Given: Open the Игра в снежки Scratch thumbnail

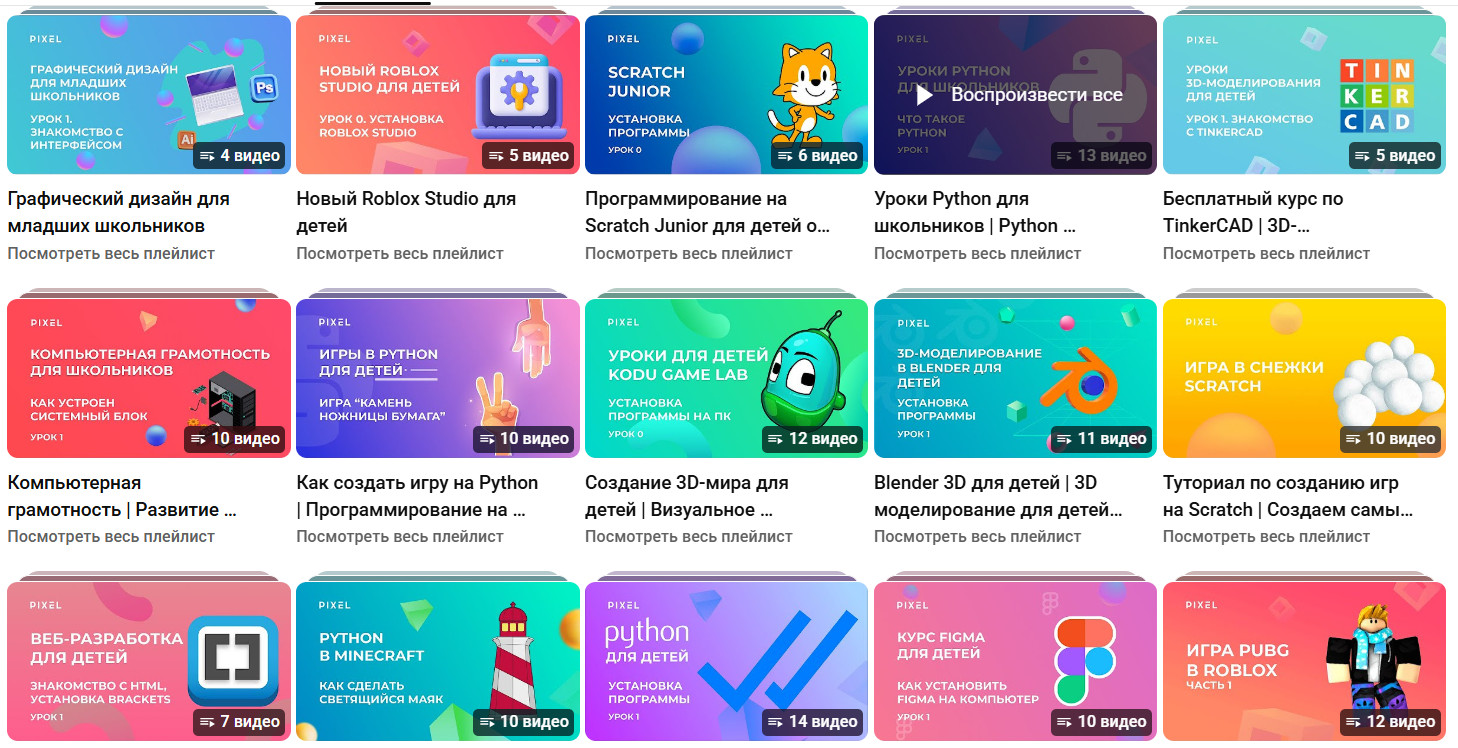Looking at the screenshot, I should click(x=1304, y=378).
